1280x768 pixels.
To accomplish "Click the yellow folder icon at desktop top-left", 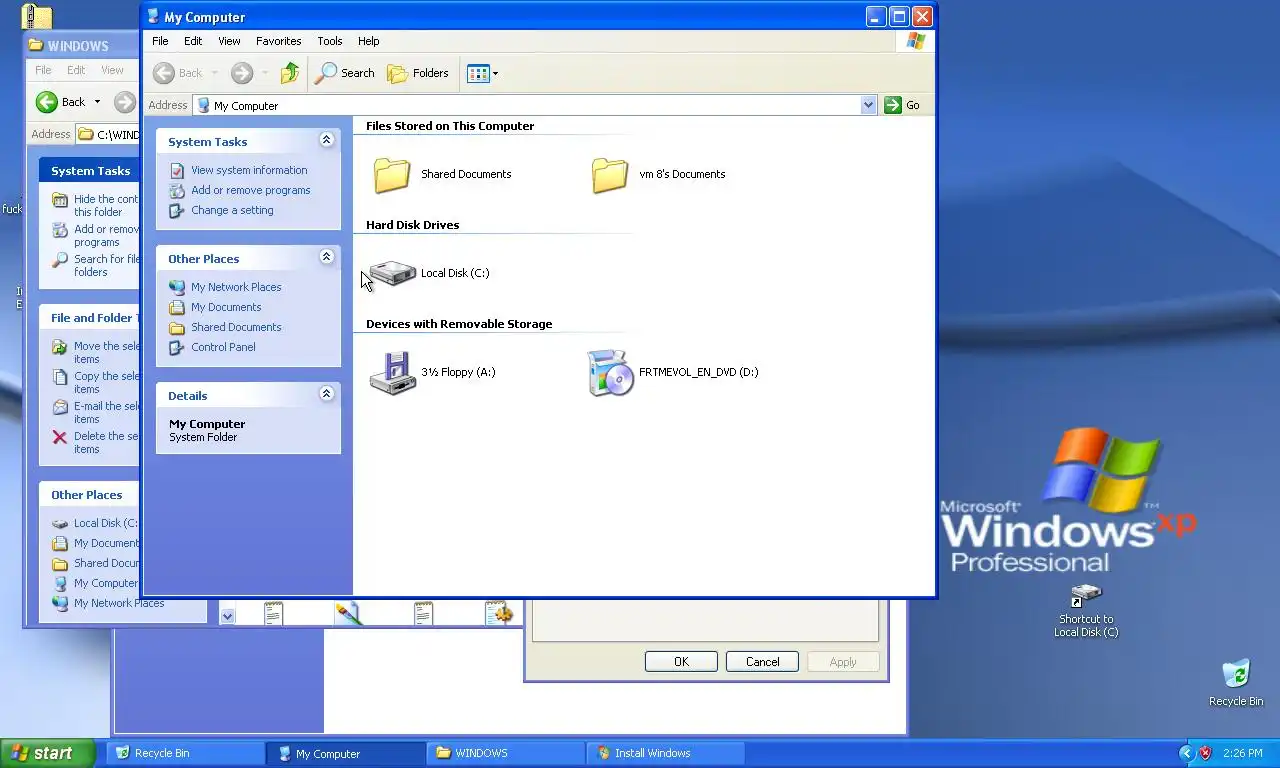I will click(37, 15).
